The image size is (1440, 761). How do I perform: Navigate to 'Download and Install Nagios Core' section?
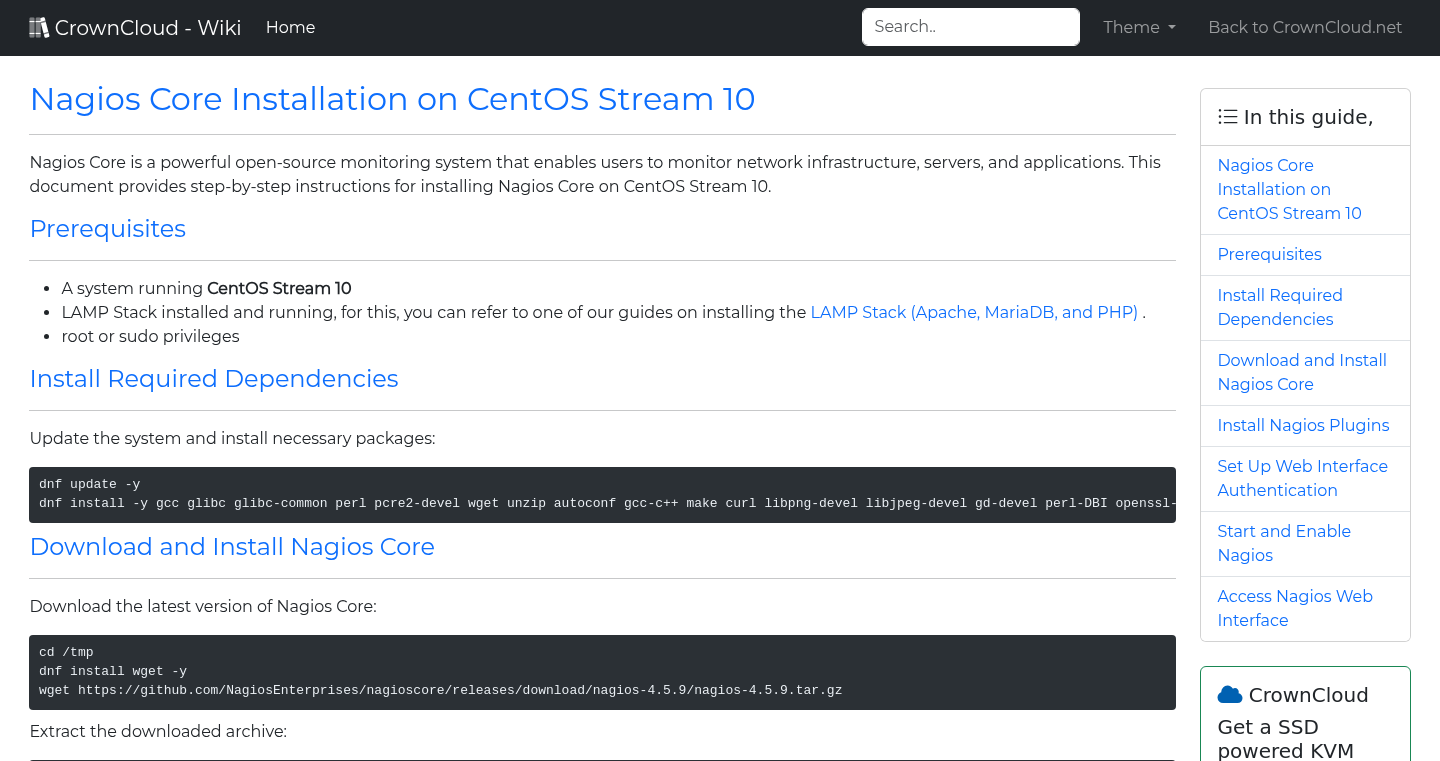click(x=1302, y=372)
